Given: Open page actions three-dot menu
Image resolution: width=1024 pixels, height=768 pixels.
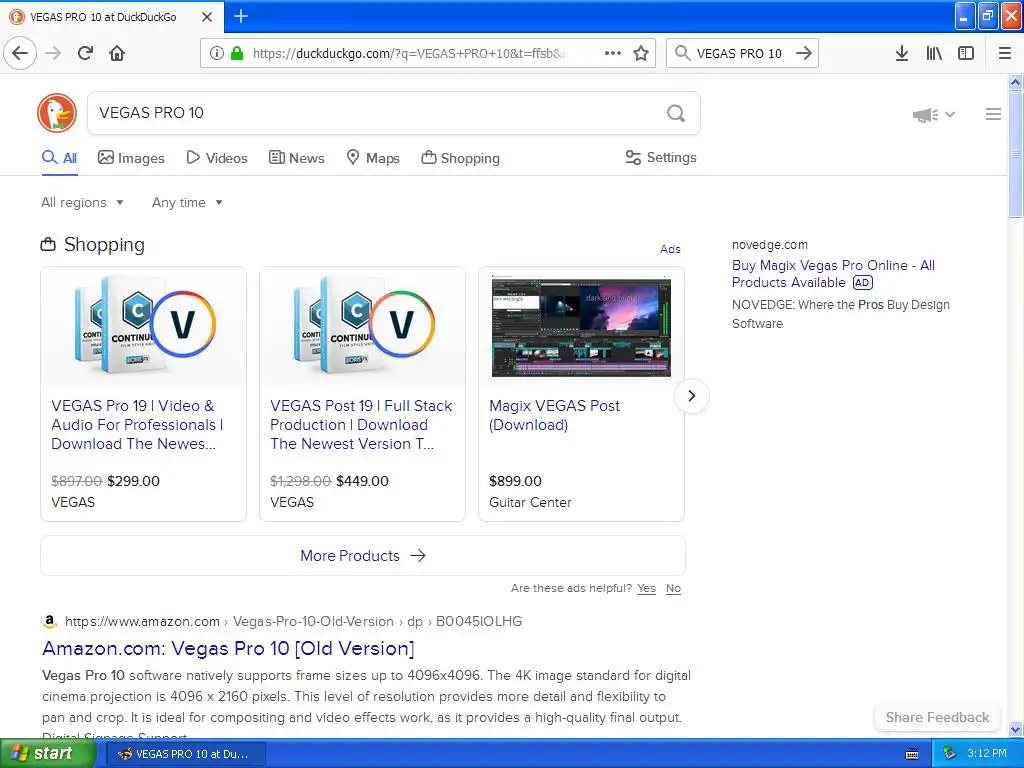Looking at the screenshot, I should (613, 53).
